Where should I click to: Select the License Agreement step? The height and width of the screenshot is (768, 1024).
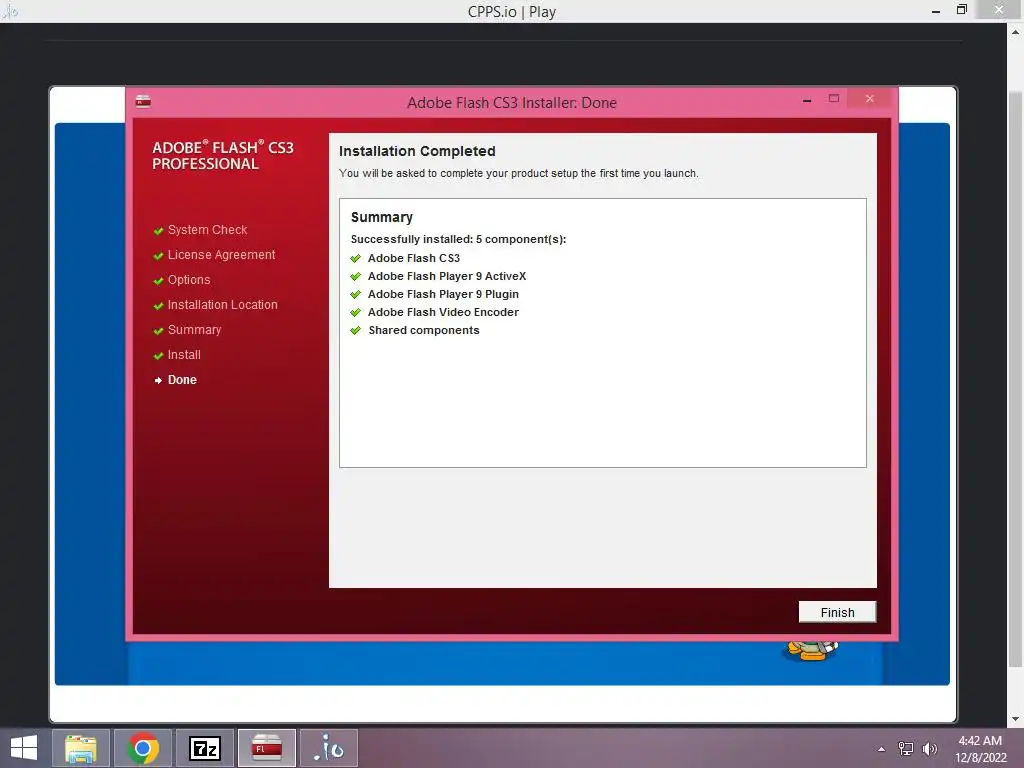point(221,255)
